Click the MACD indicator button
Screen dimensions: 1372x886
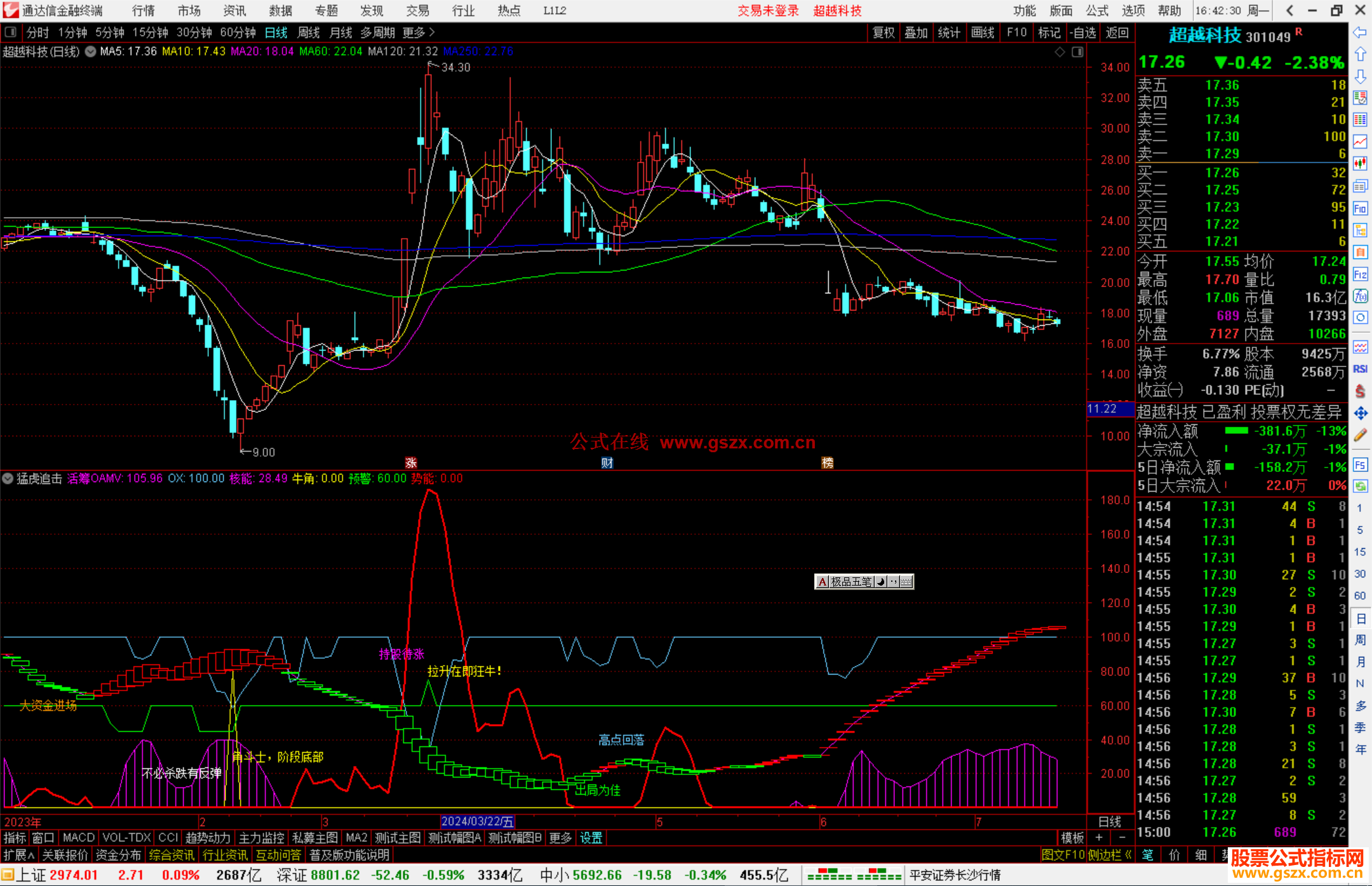point(78,838)
